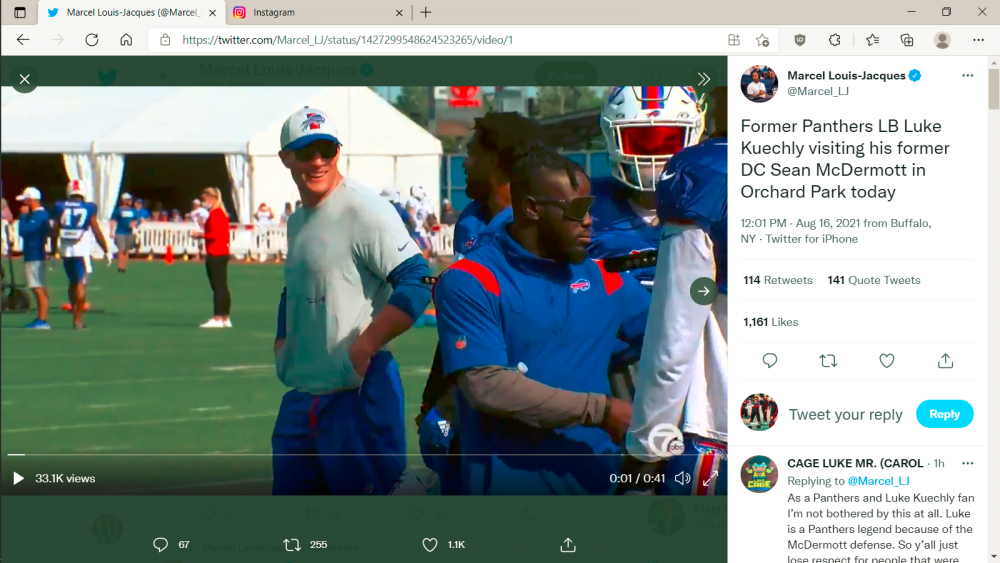This screenshot has width=1000, height=563.
Task: Mute the video volume
Action: [x=683, y=478]
